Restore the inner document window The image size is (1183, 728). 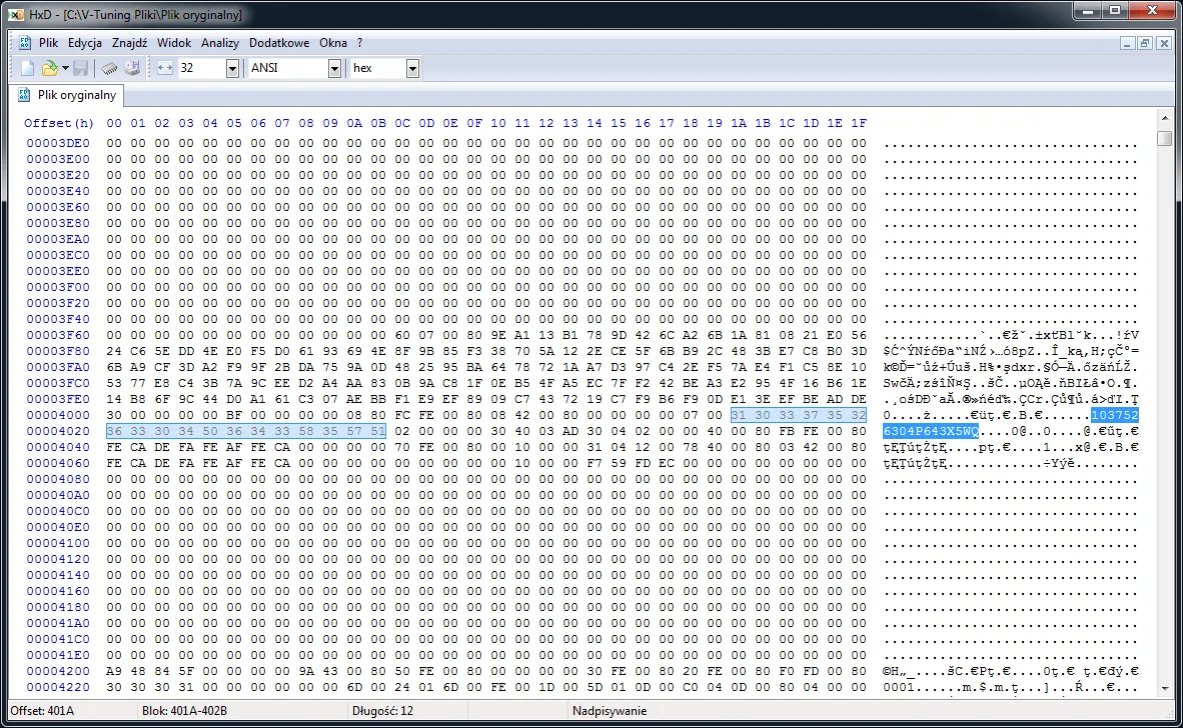[1145, 43]
